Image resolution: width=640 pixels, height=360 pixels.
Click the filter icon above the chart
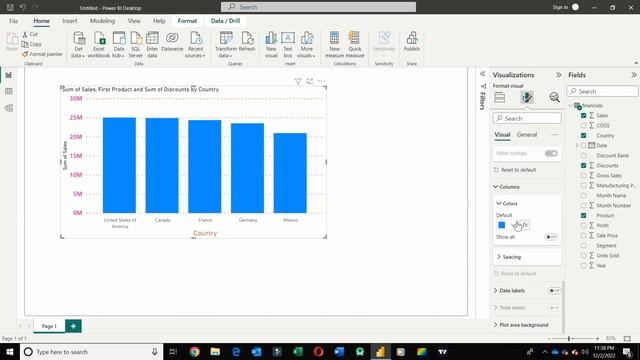coord(298,81)
